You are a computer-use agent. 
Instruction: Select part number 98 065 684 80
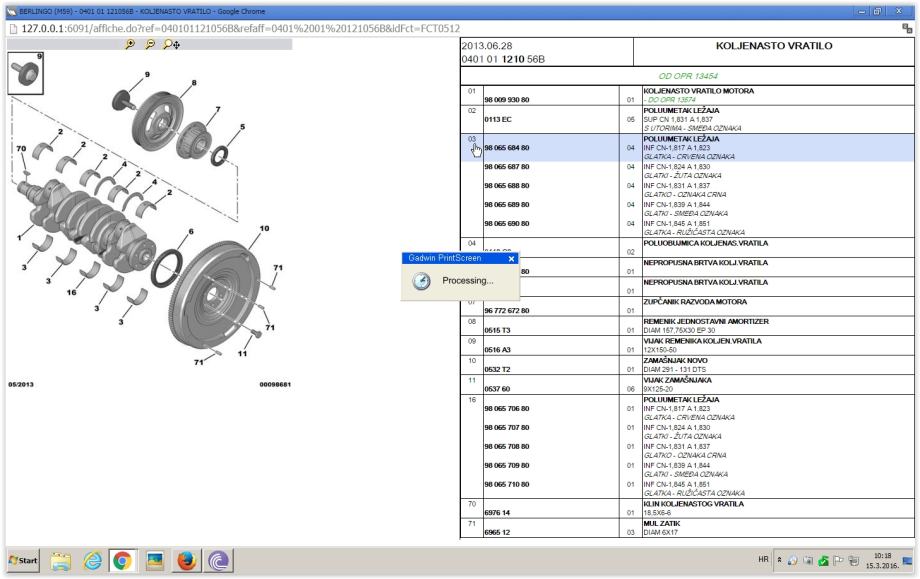506,148
